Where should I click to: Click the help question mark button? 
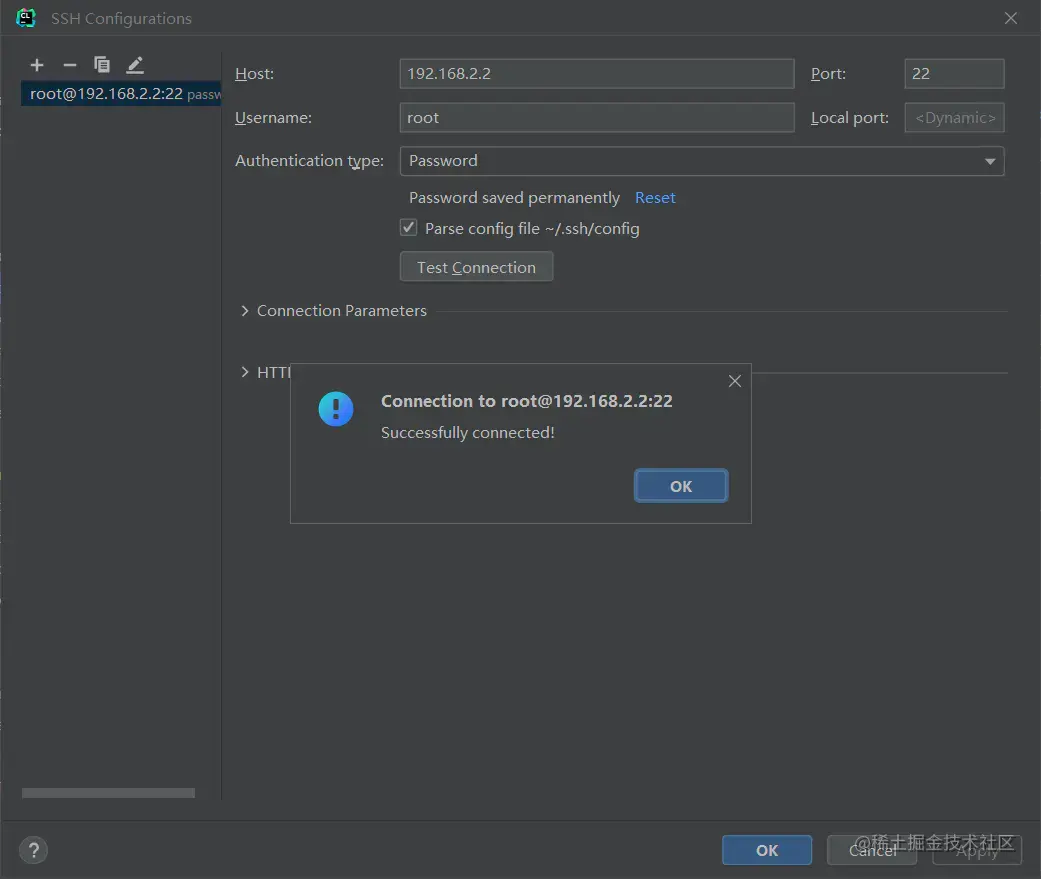[34, 850]
